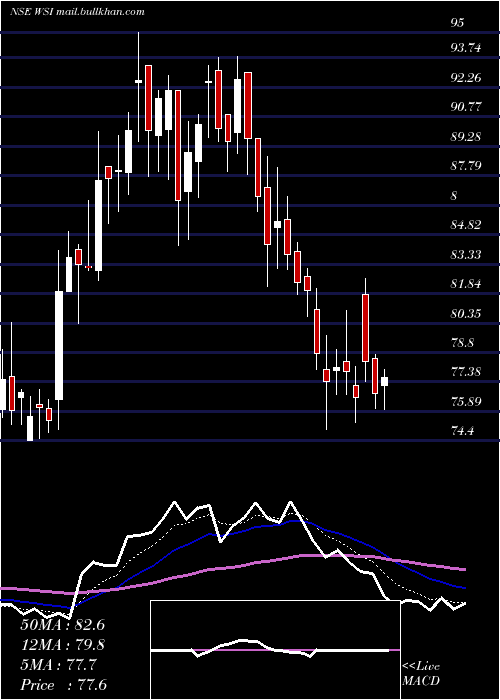Click the 'NSE WSI mail.bullkhan.com' header text
The height and width of the screenshot is (700, 500).
click(x=77, y=12)
